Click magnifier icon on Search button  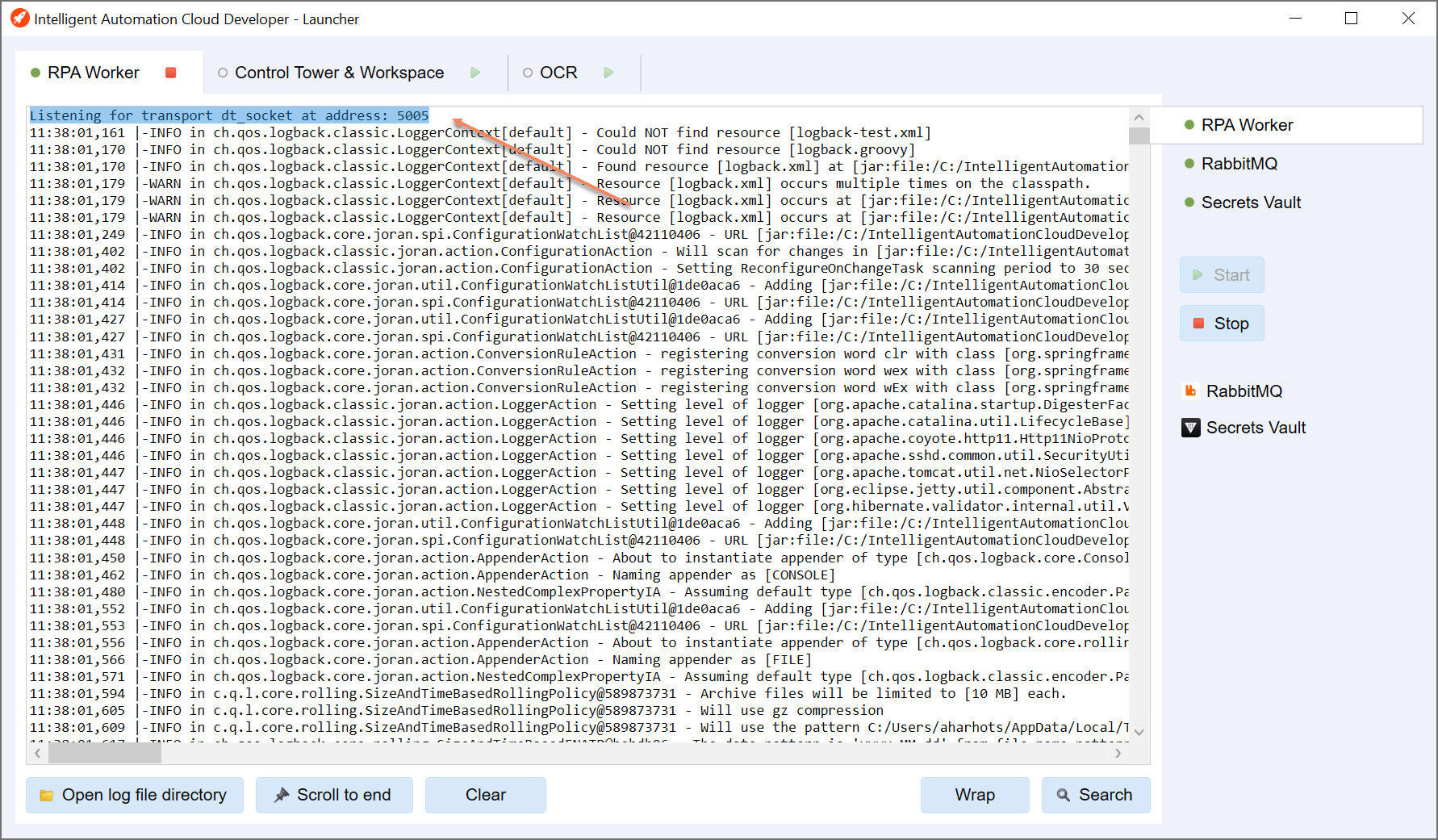click(x=1064, y=796)
